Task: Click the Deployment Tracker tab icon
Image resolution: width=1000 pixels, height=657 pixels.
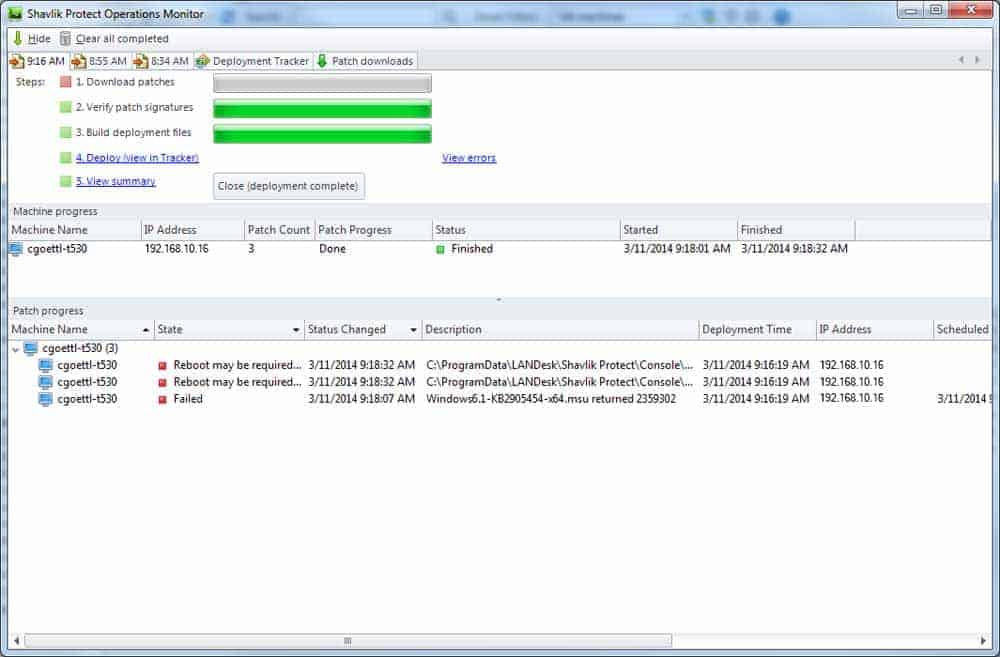Action: point(203,61)
